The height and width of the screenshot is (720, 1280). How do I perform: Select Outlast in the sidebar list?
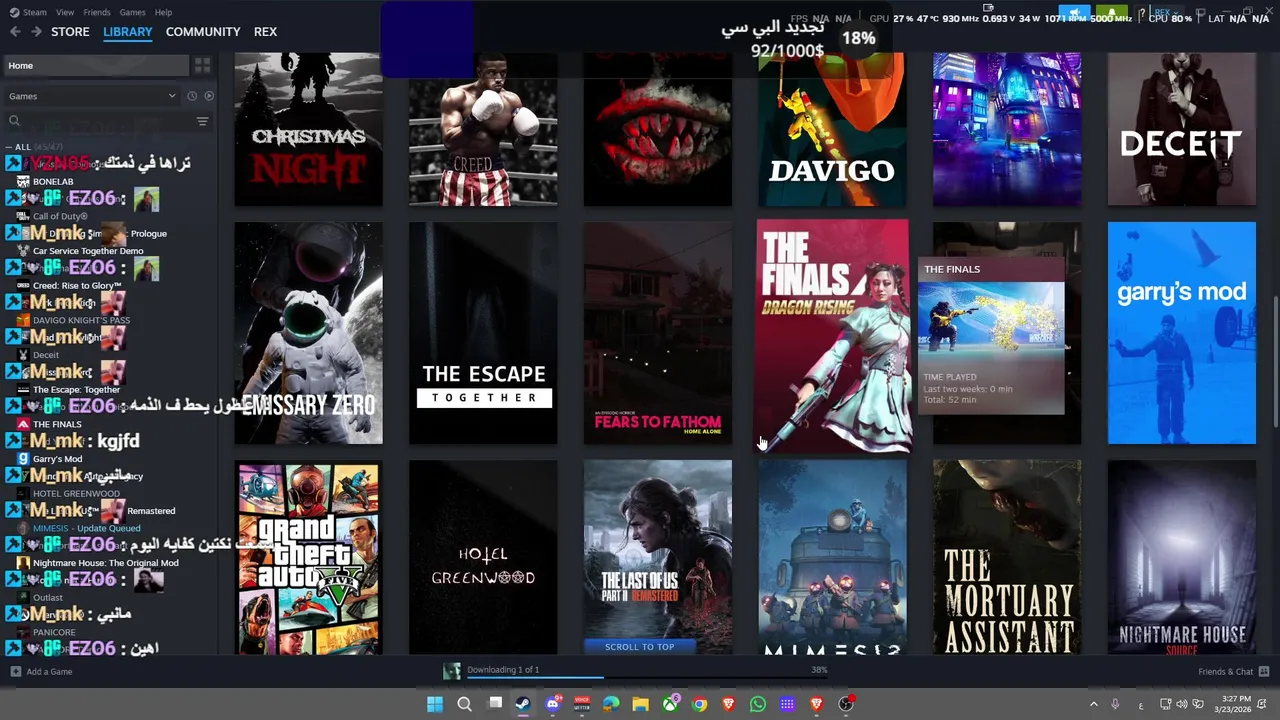click(47, 598)
